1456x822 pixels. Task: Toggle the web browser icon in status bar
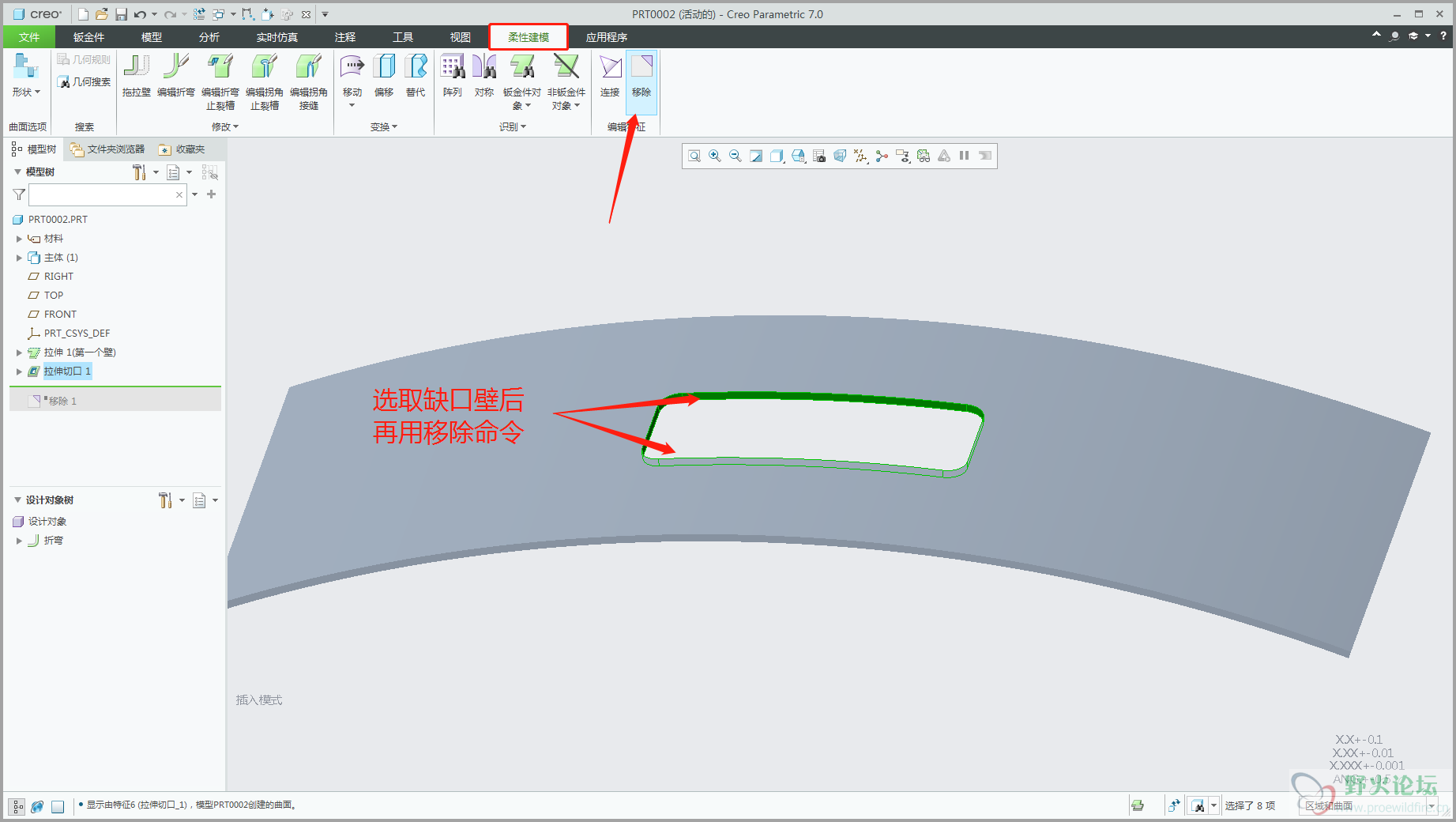coord(37,806)
